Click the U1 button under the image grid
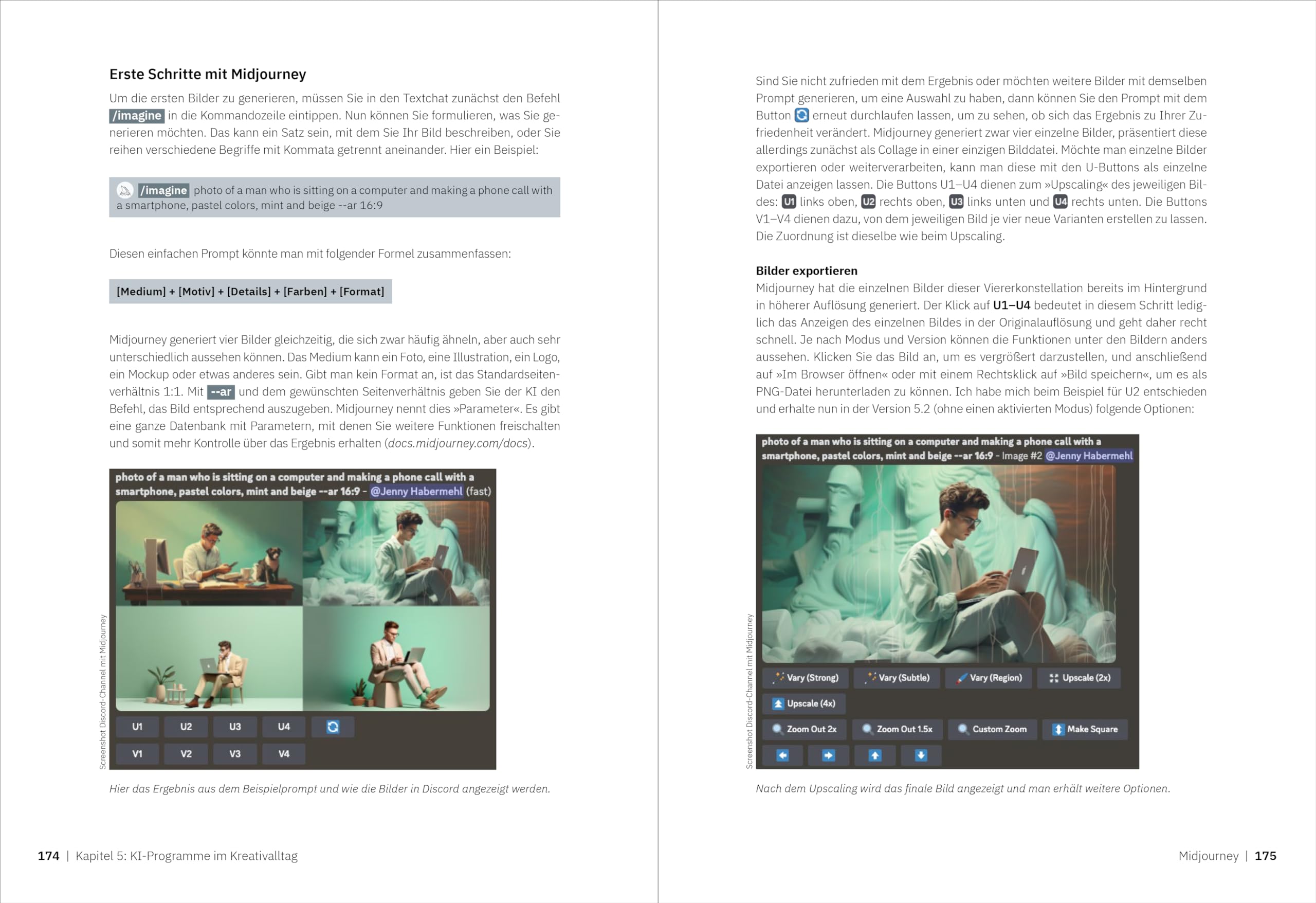 click(x=138, y=726)
